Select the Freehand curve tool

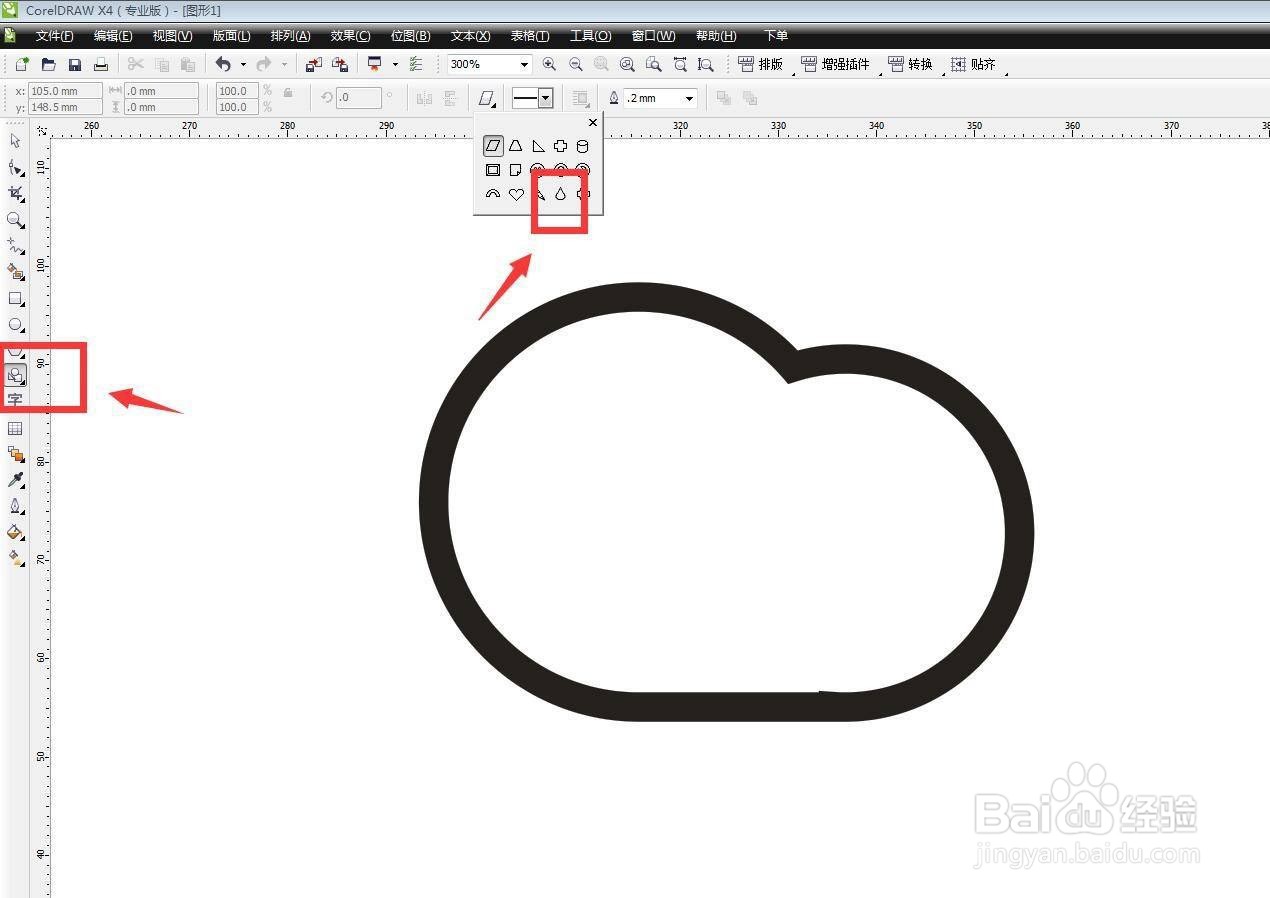[x=15, y=245]
